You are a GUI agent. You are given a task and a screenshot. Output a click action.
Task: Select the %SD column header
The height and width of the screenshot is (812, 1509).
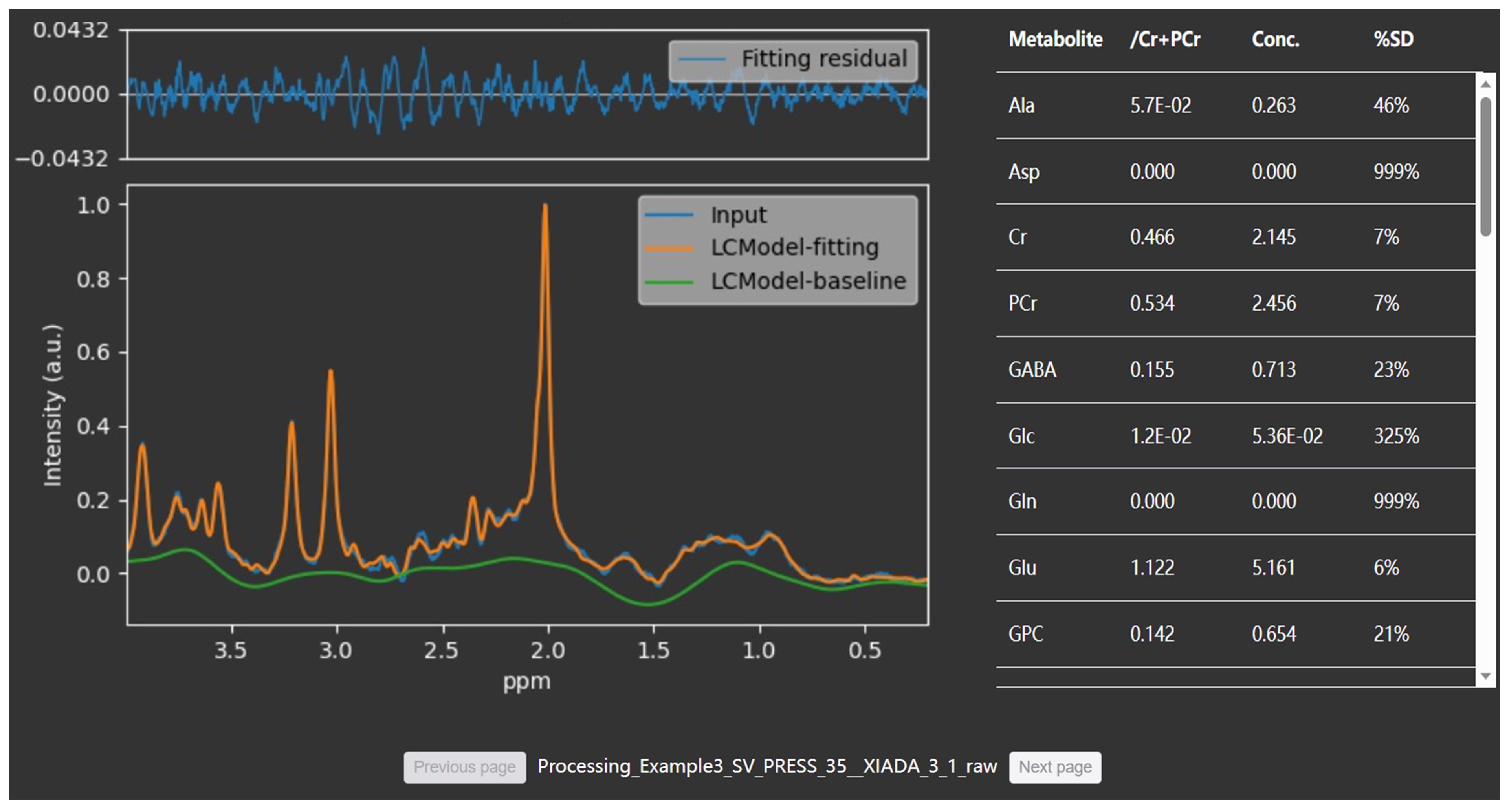(x=1393, y=39)
